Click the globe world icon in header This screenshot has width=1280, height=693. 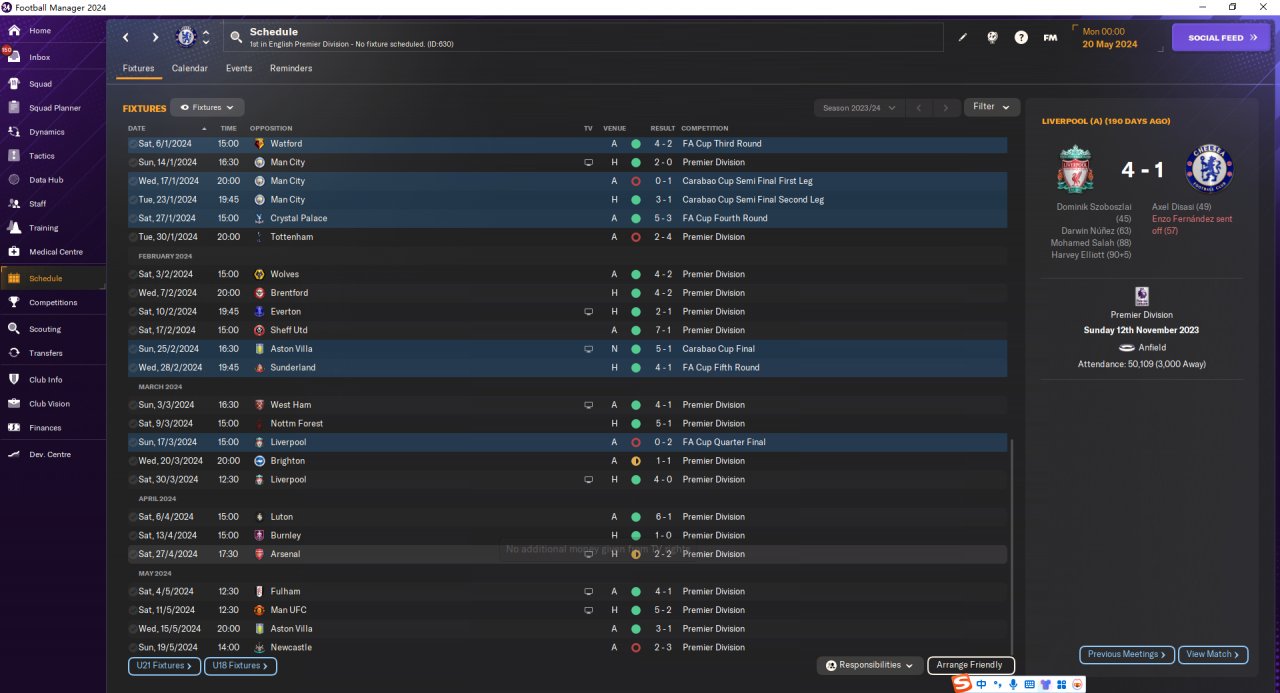click(x=992, y=38)
